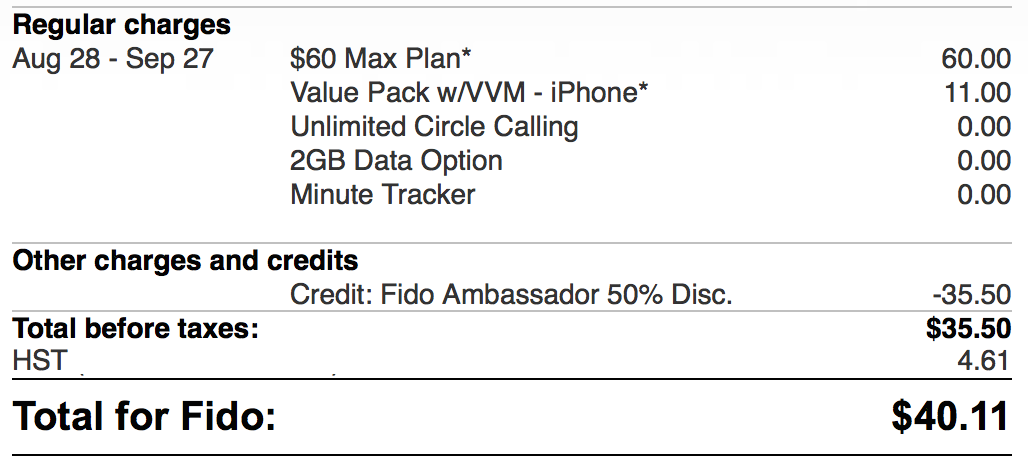Click the Minute Tracker line item
The width and height of the screenshot is (1028, 470).
tap(382, 194)
